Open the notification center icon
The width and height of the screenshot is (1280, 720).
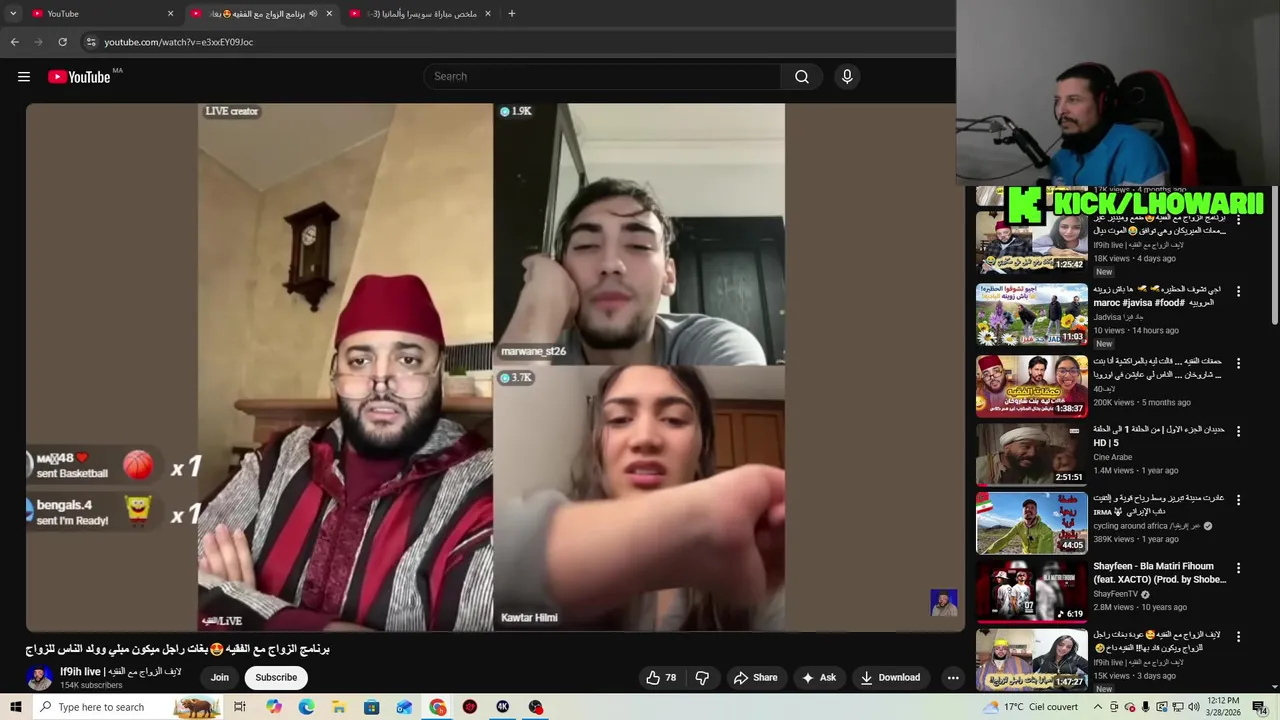click(x=1261, y=707)
